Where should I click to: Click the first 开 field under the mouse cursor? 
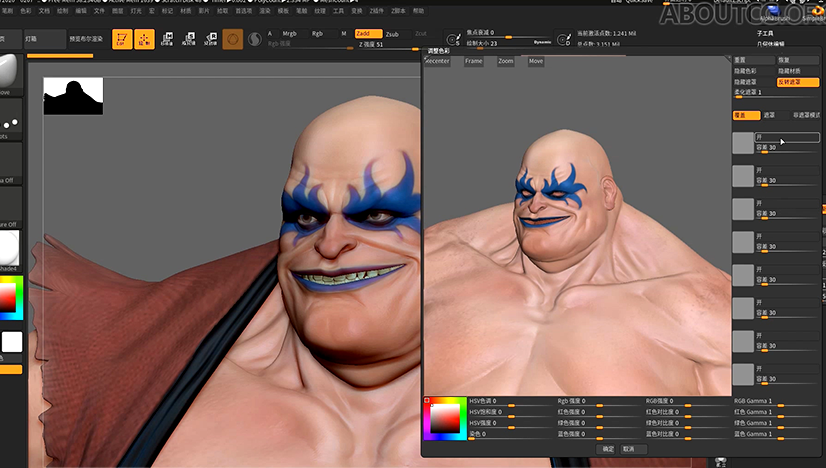pos(788,138)
